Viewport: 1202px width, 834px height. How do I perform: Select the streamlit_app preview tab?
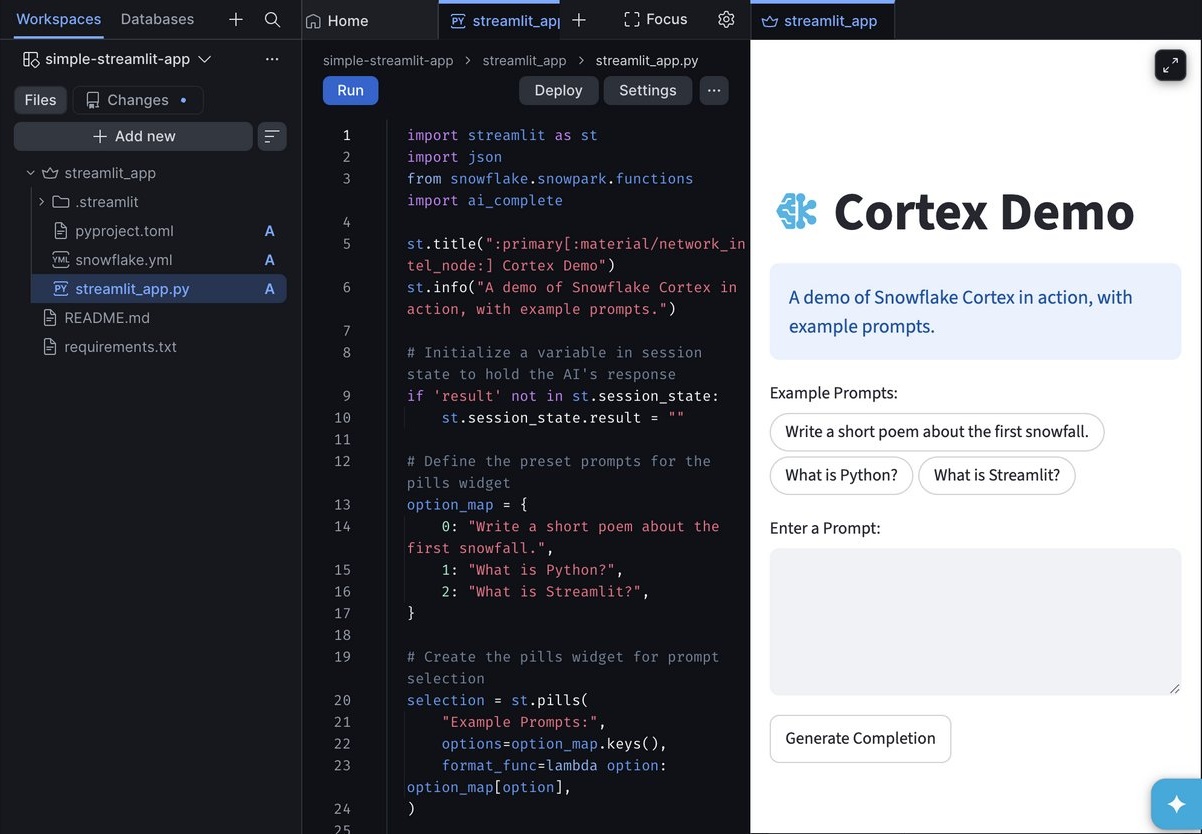click(820, 20)
